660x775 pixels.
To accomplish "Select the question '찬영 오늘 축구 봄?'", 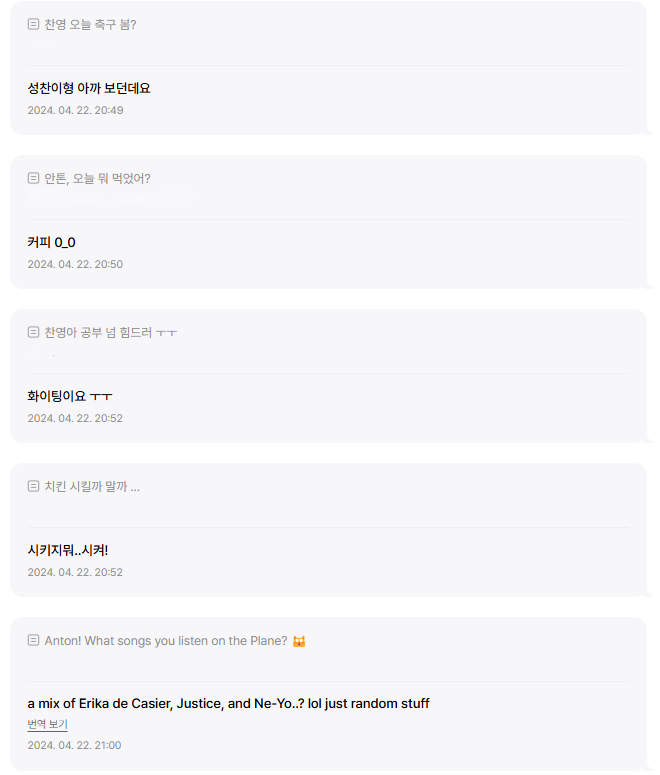I will coord(90,24).
